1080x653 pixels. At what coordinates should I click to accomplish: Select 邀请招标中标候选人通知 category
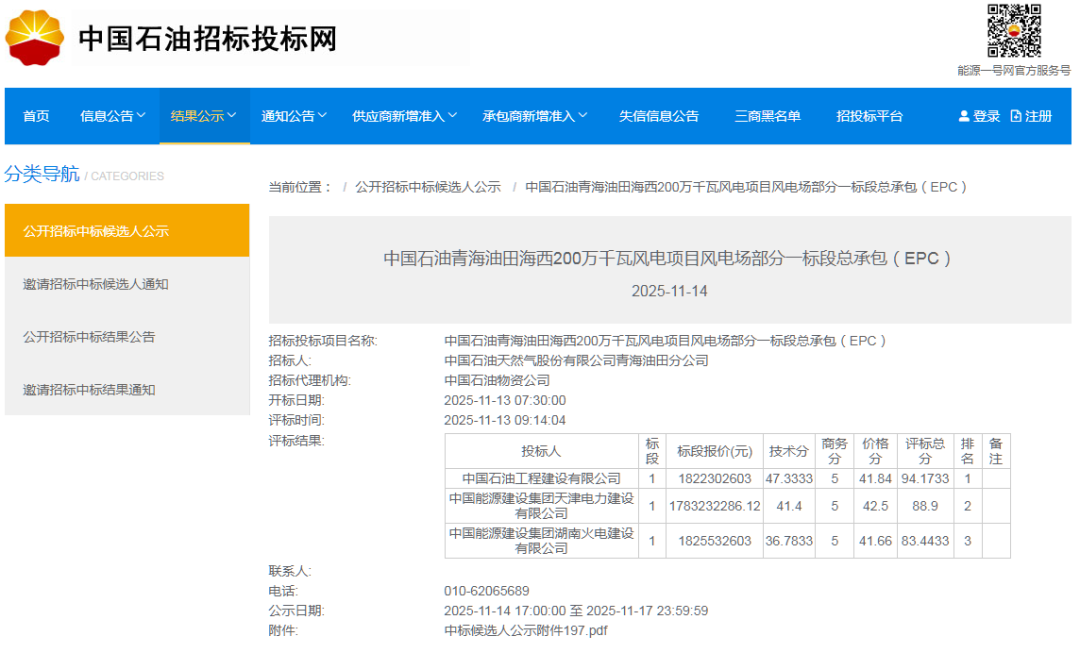pos(96,284)
